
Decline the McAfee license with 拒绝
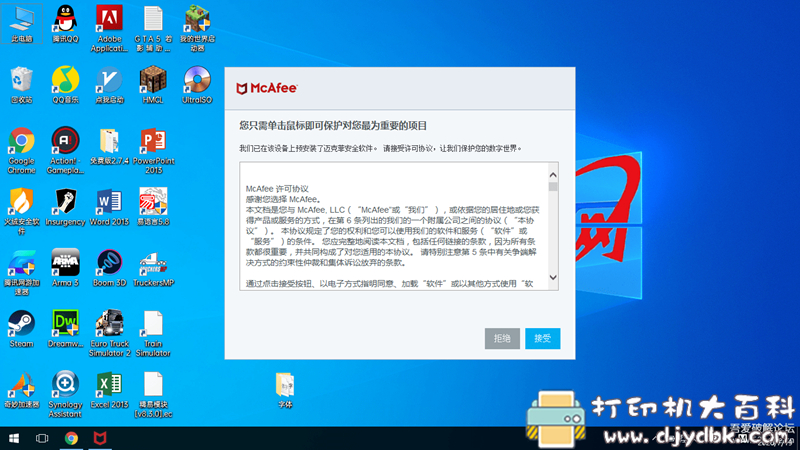coord(502,338)
